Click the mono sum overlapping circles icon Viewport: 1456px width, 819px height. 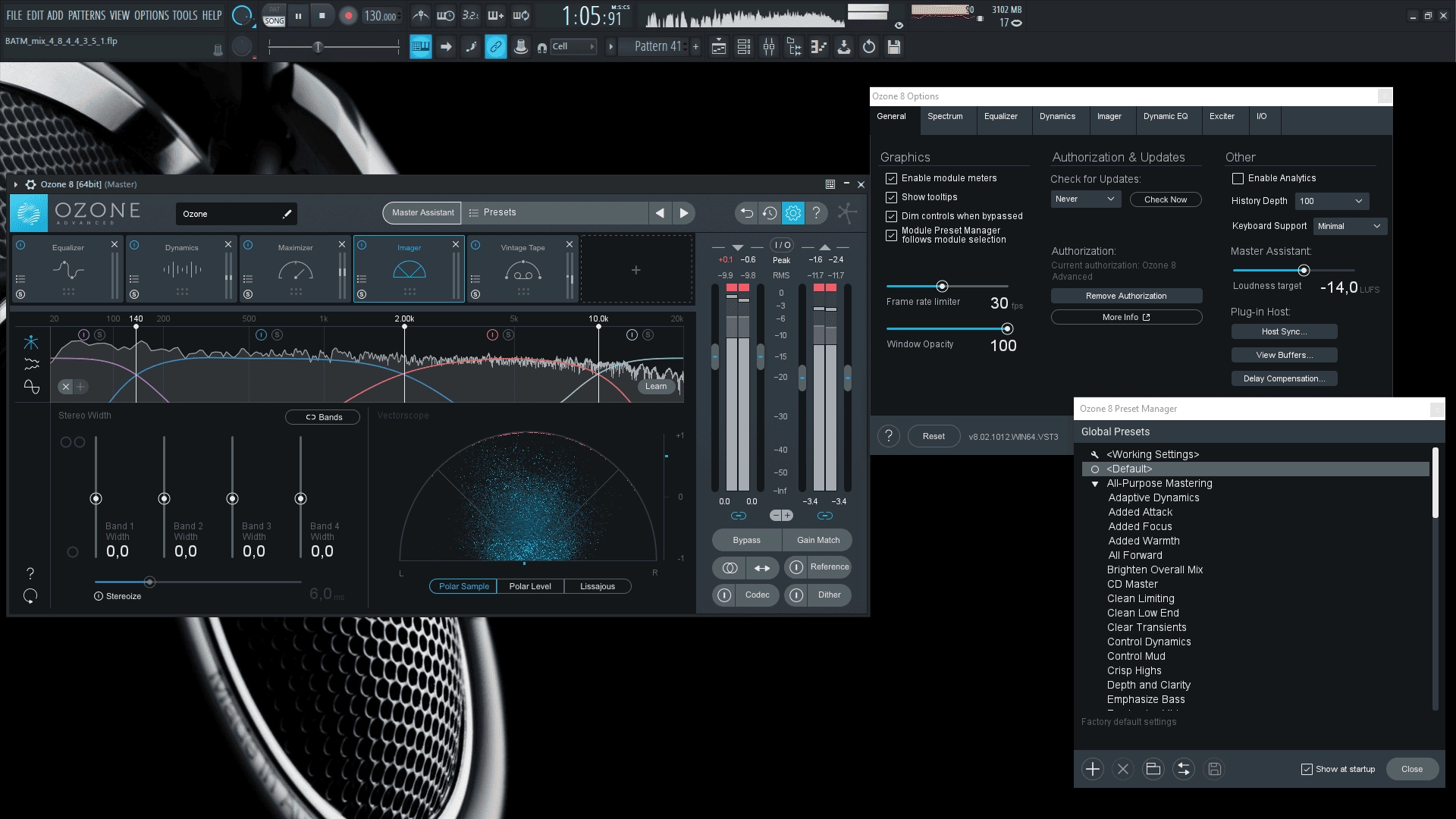tap(730, 568)
